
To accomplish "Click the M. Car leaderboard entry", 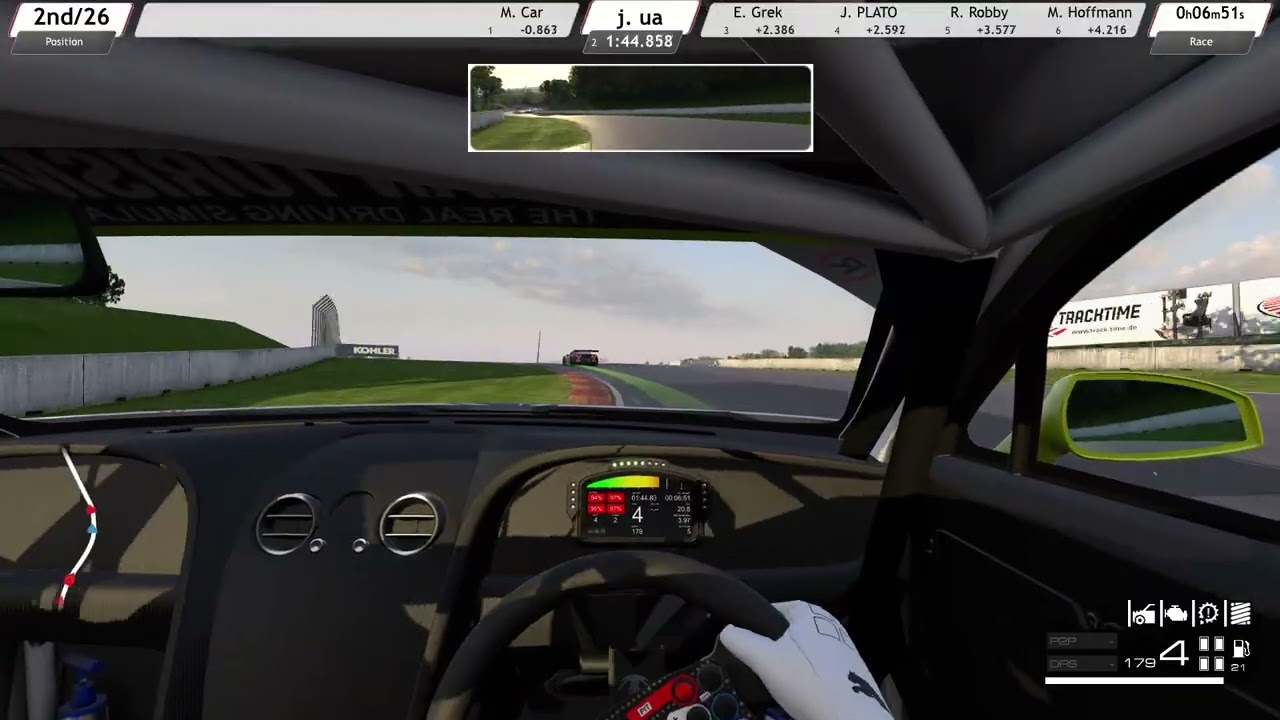I will point(522,20).
